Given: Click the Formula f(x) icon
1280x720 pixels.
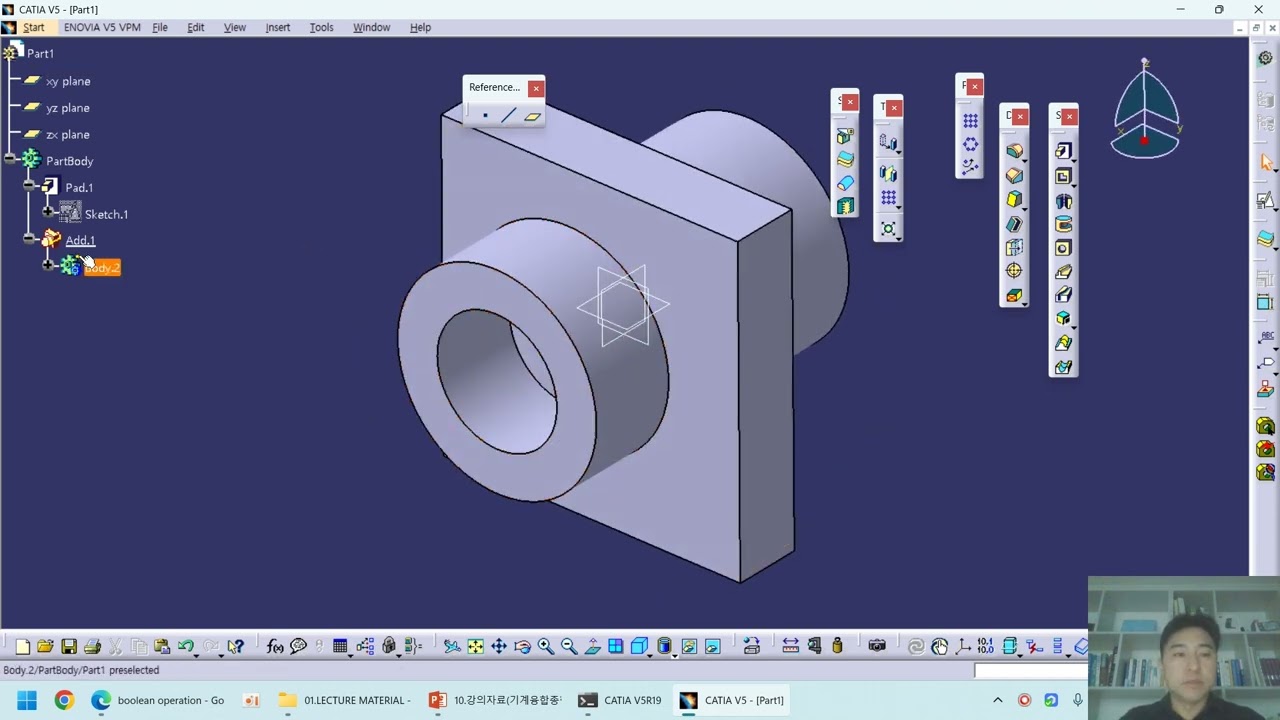Looking at the screenshot, I should tap(275, 647).
